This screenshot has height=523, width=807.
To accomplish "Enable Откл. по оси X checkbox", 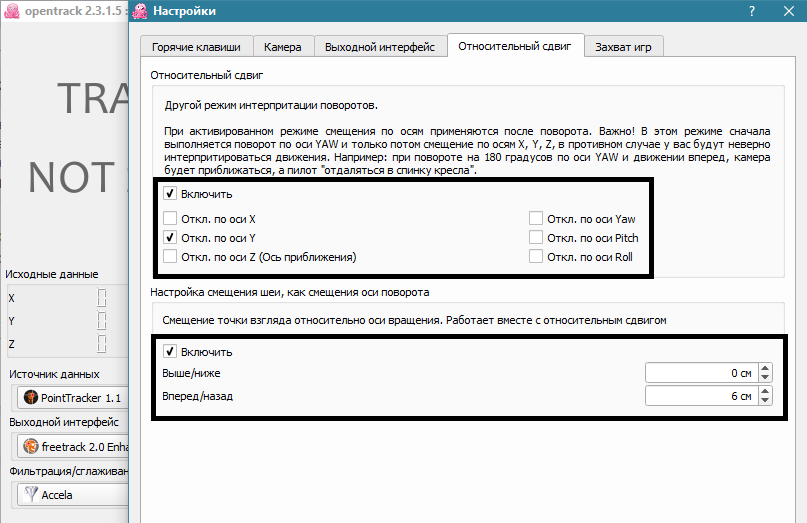I will click(x=170, y=218).
